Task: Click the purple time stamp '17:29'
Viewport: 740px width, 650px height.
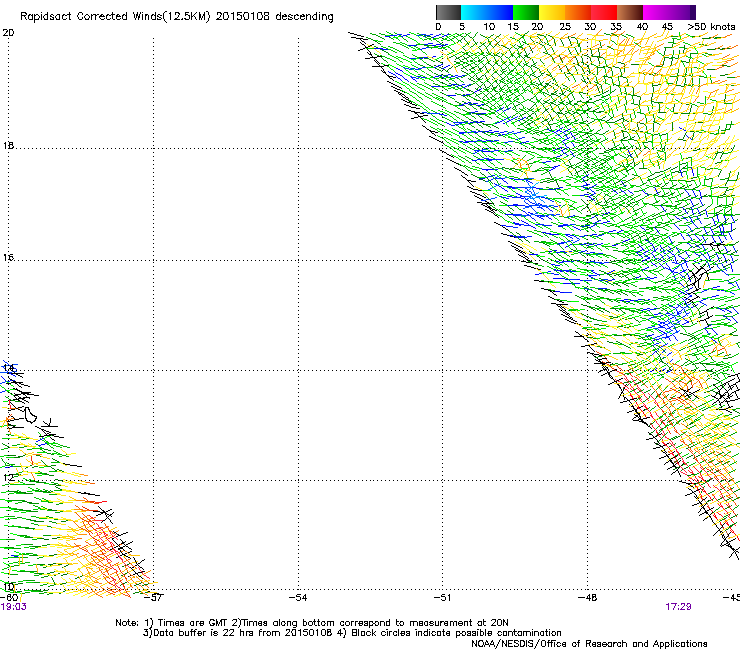Action: [x=678, y=607]
